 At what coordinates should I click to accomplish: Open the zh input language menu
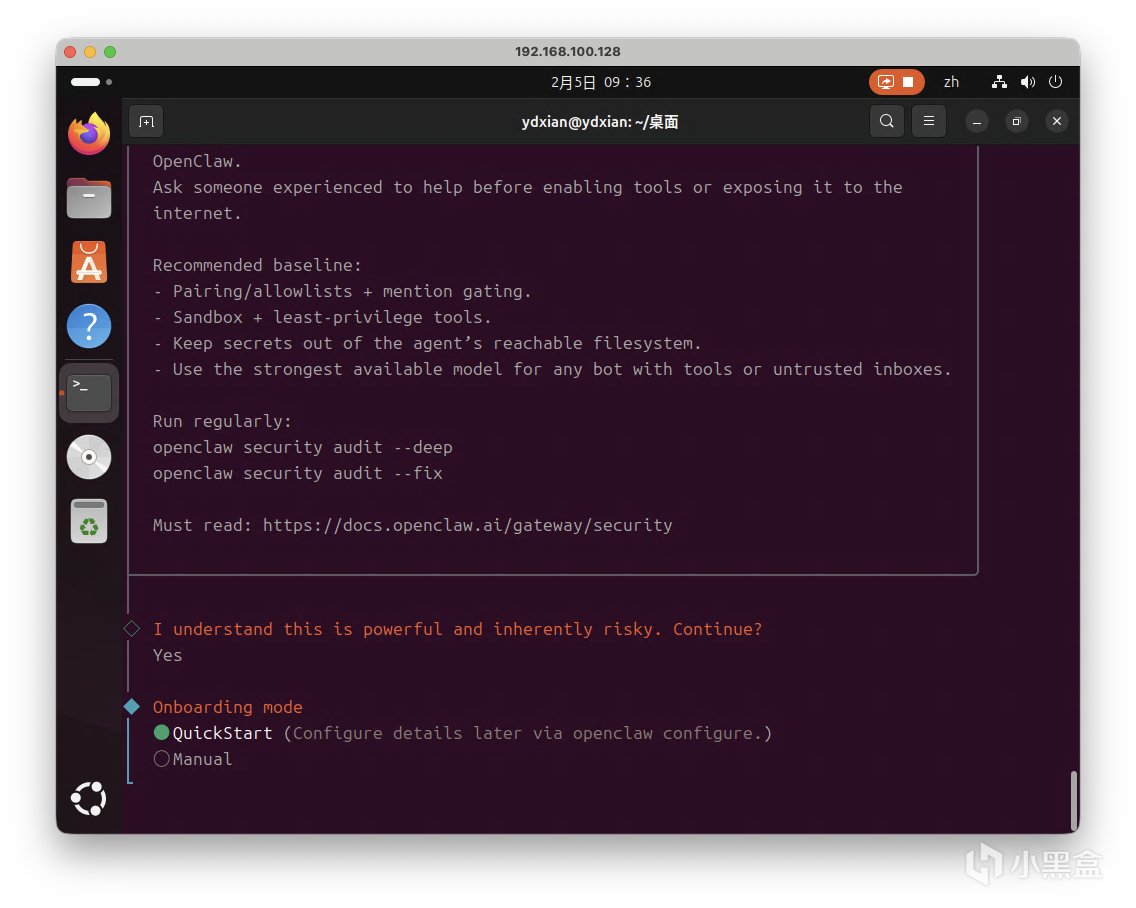click(951, 82)
